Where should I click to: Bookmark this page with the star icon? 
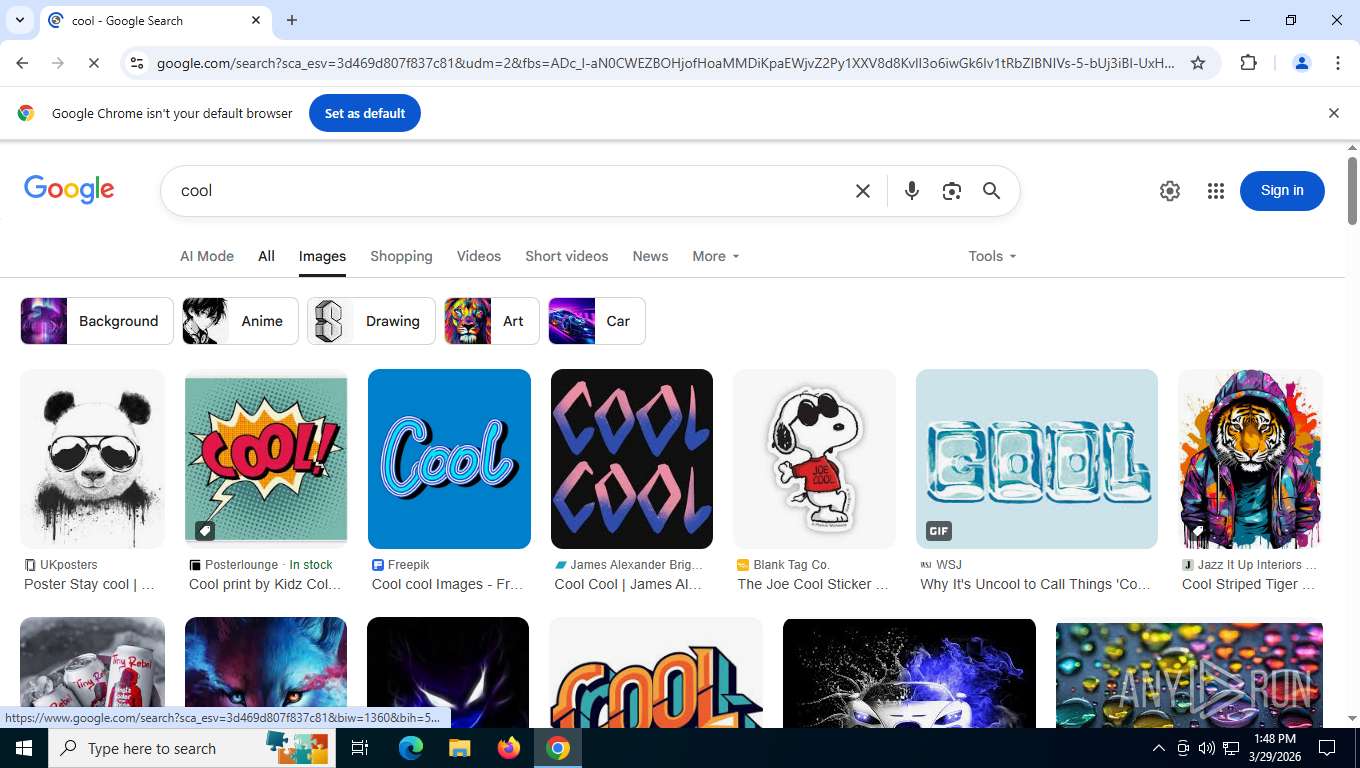coord(1198,63)
